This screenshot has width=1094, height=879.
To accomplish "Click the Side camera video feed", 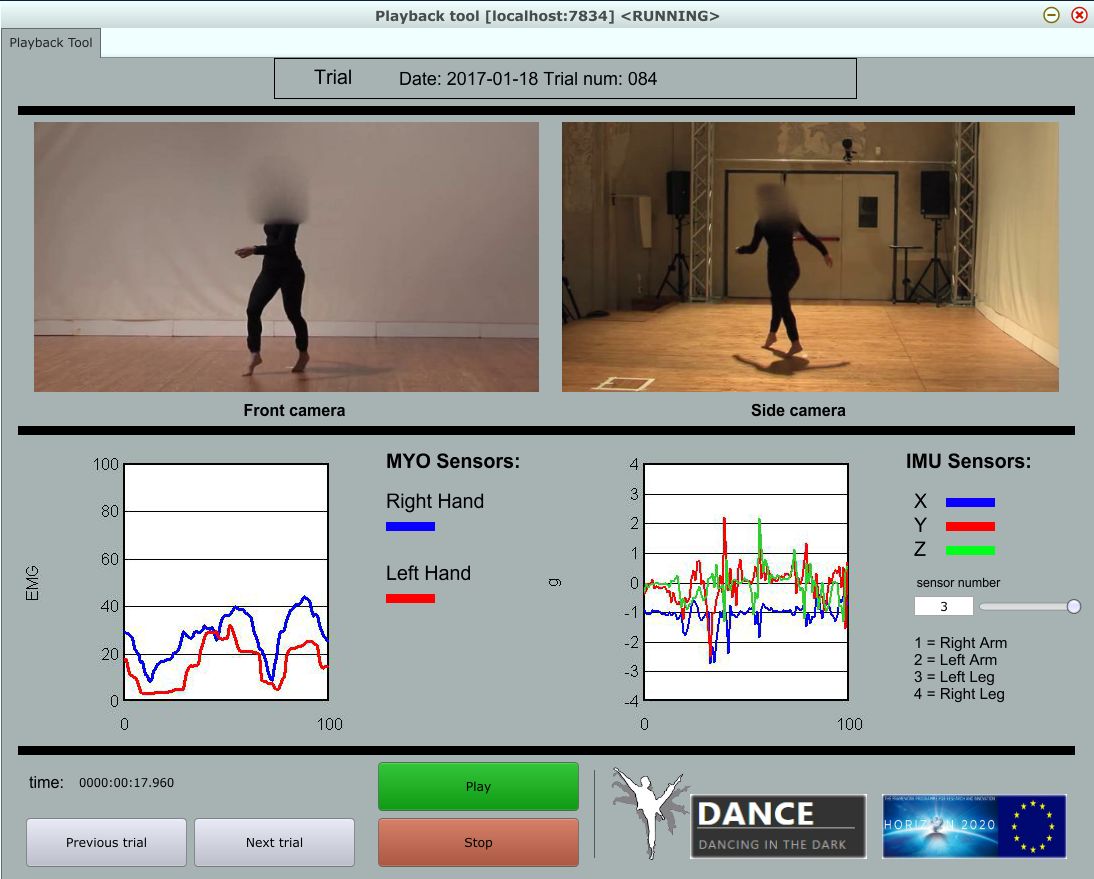I will pos(810,255).
